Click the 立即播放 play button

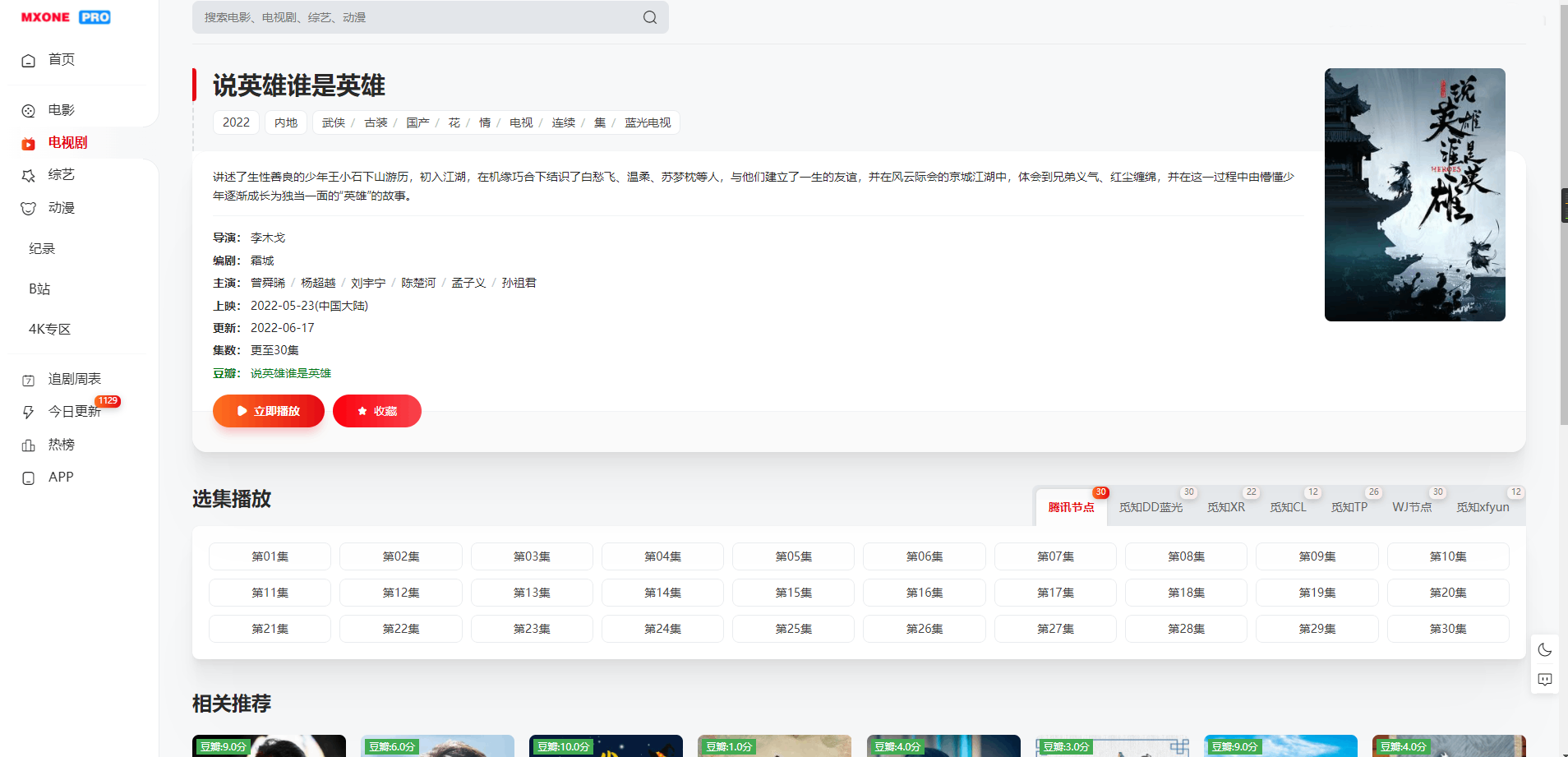pyautogui.click(x=268, y=411)
